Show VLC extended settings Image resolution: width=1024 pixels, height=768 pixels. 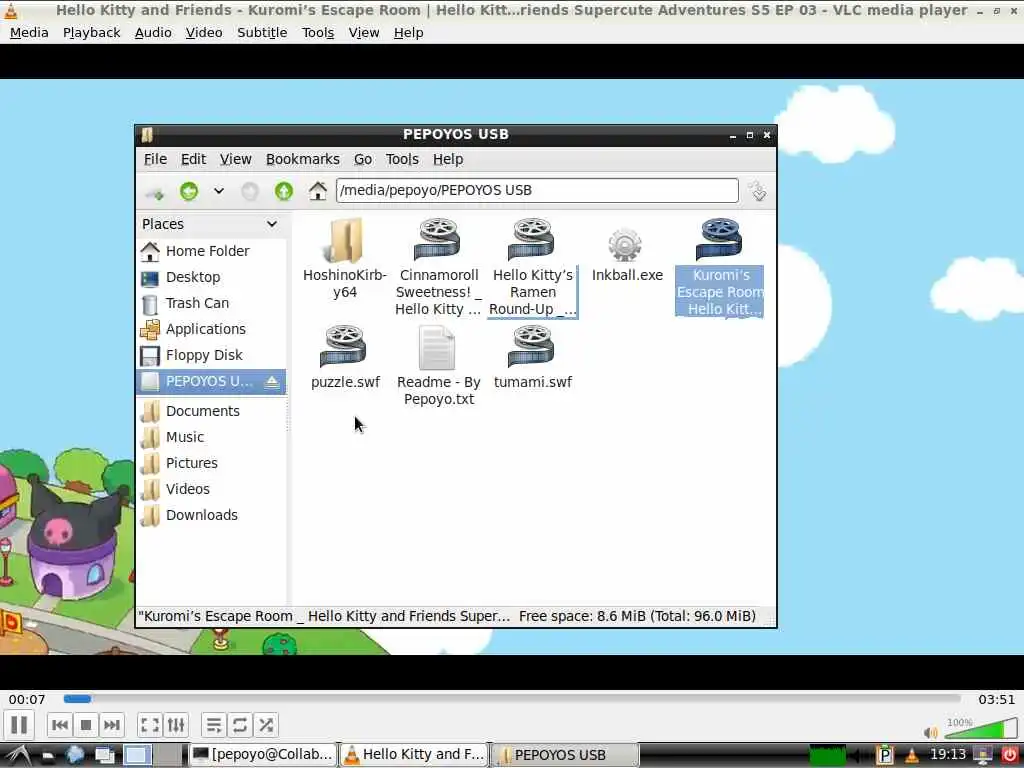tap(176, 725)
